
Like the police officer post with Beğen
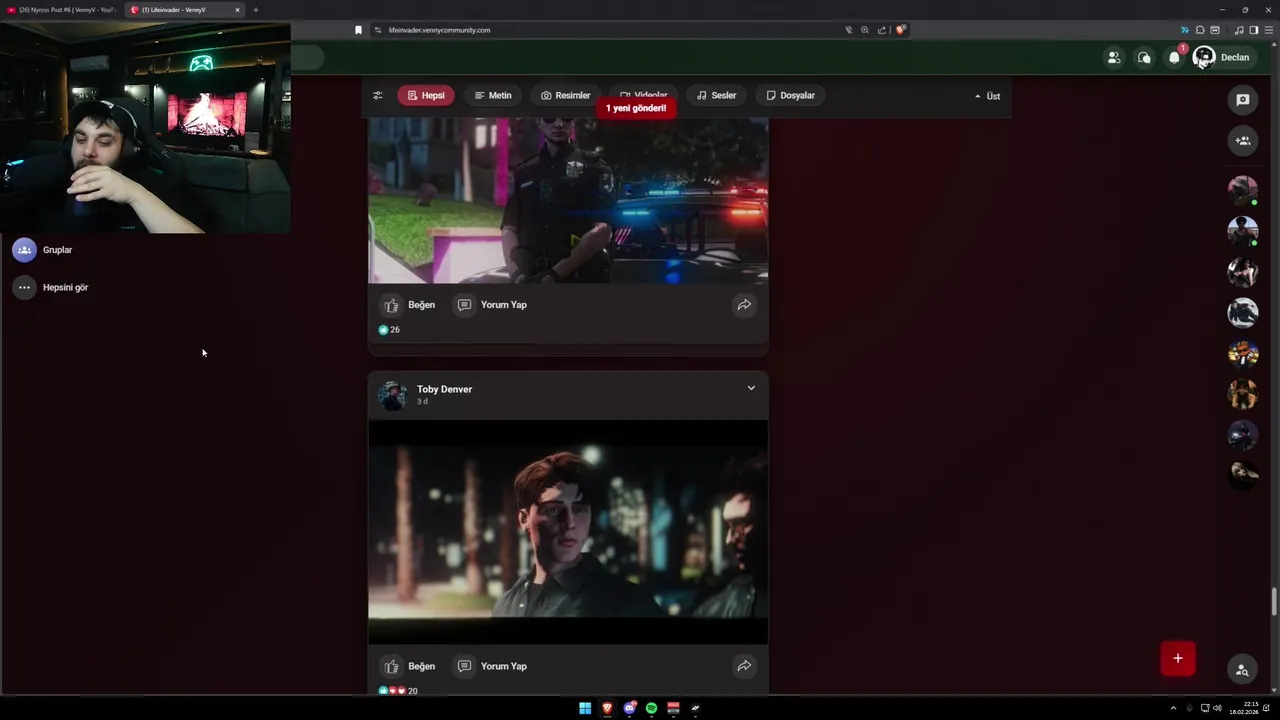(x=409, y=305)
